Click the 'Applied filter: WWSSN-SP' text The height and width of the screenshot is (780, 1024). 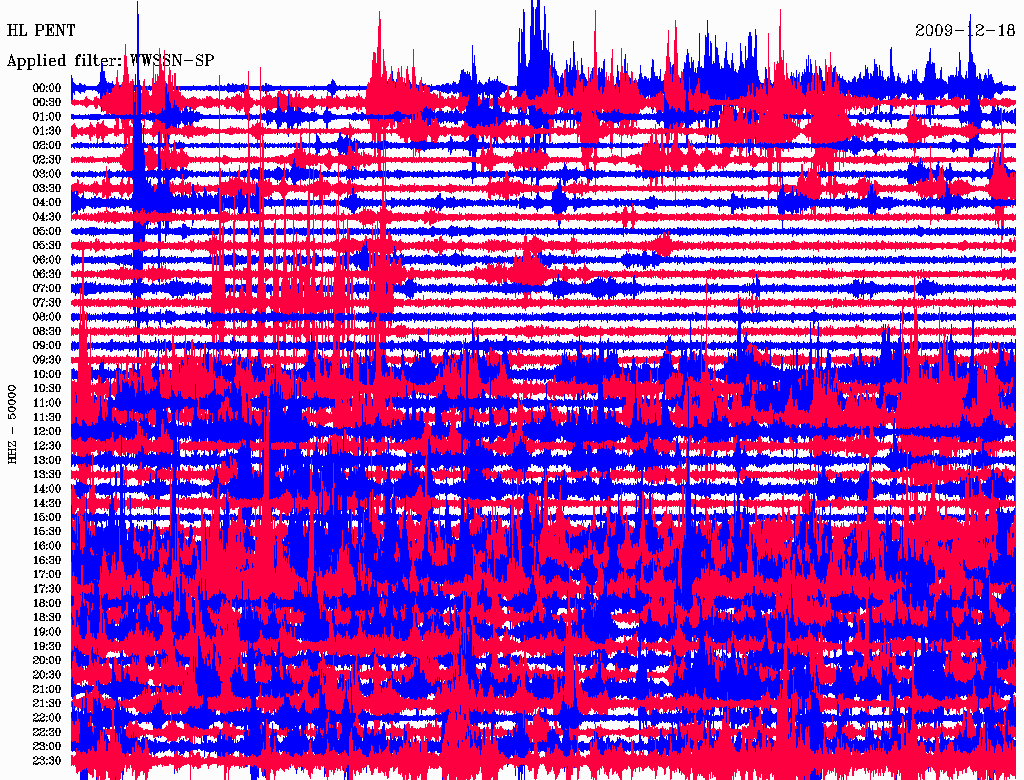coord(110,61)
